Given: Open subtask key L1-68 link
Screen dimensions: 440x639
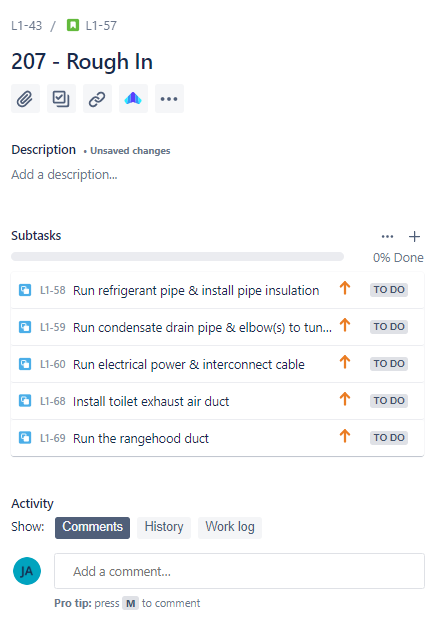Looking at the screenshot, I should [53, 401].
